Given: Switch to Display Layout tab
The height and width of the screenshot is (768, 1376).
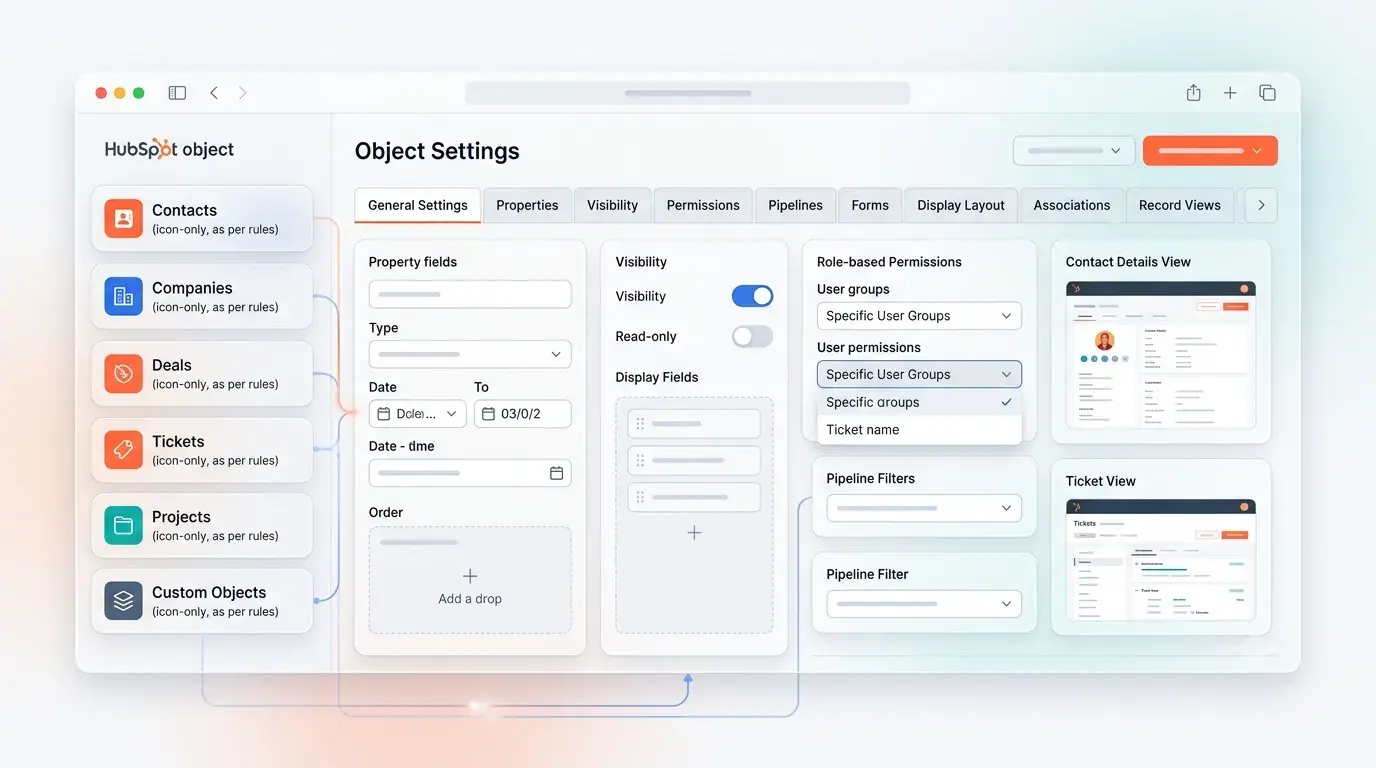Looking at the screenshot, I should (x=961, y=205).
